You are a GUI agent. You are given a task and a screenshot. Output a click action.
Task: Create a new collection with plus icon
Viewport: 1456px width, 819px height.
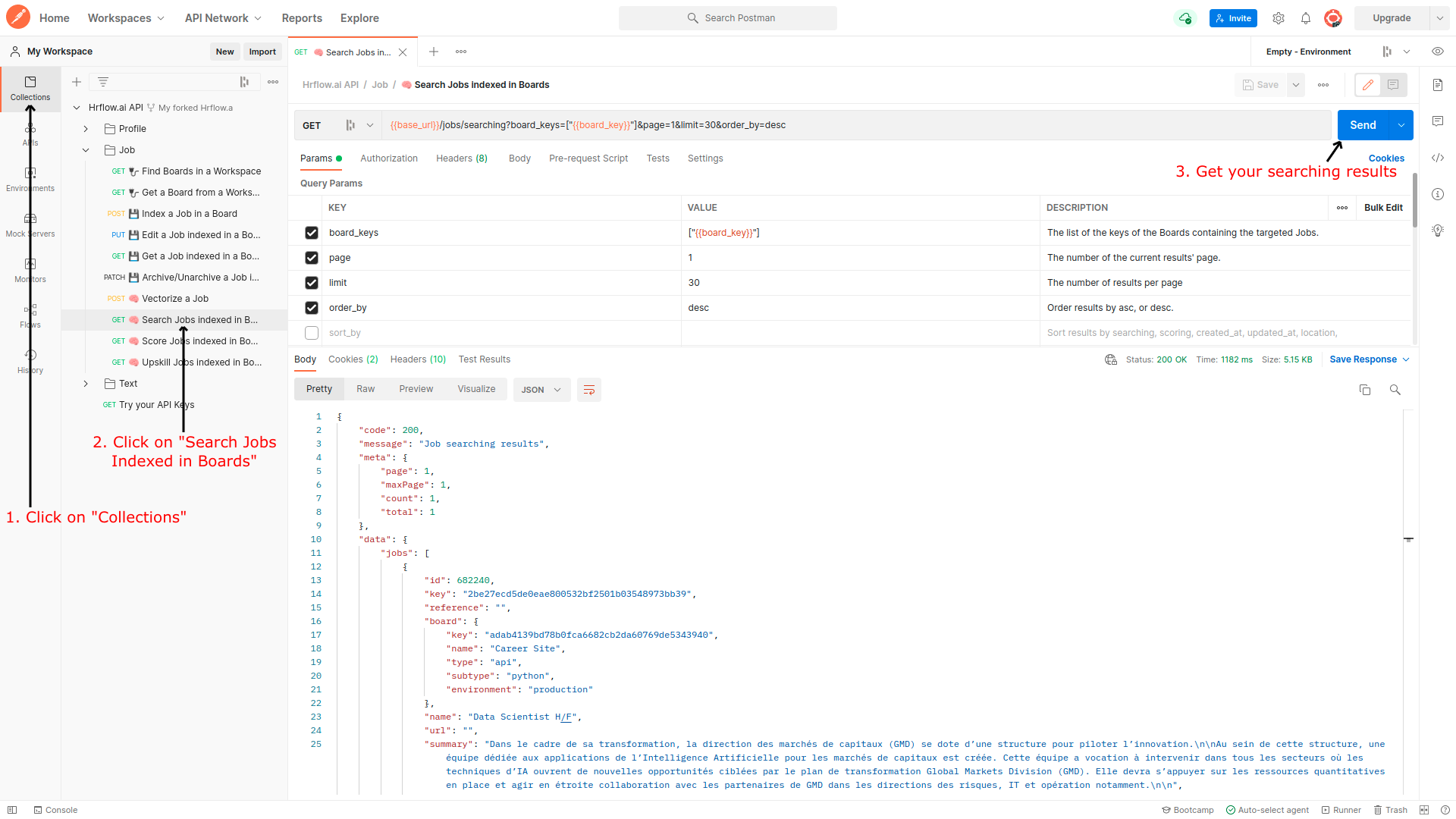click(77, 82)
